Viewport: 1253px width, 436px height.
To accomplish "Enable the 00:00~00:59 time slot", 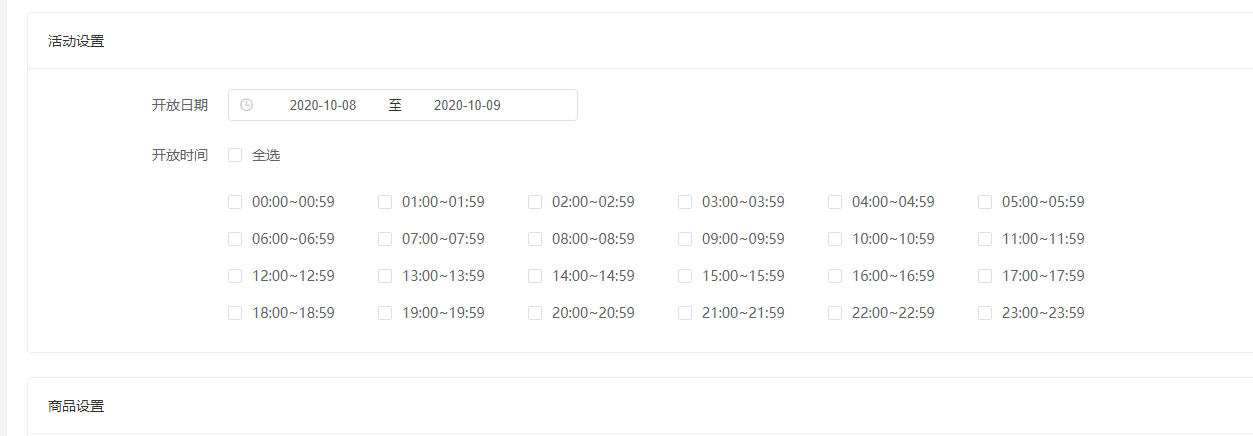I will click(235, 202).
